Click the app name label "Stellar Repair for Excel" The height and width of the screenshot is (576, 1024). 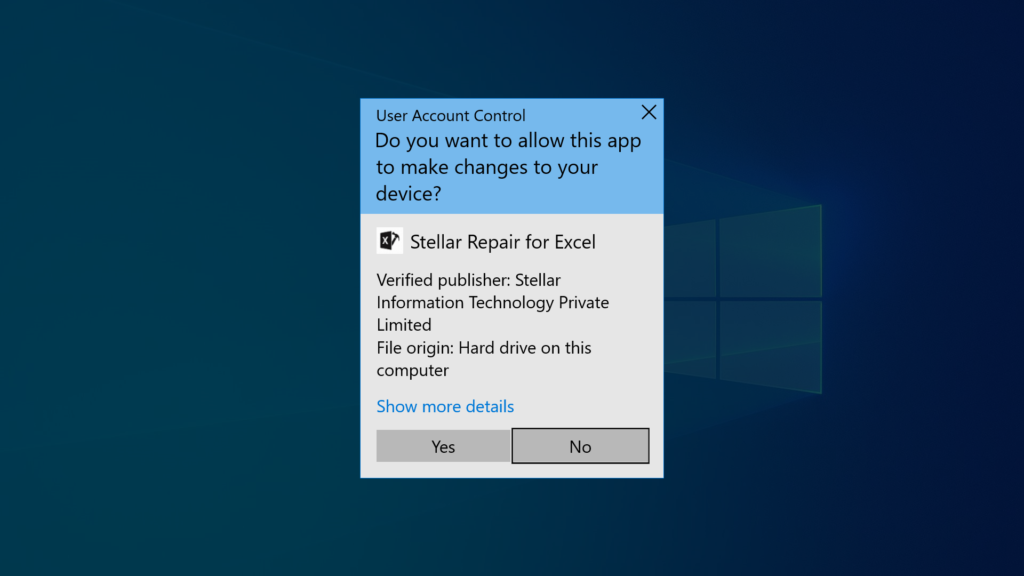coord(503,242)
